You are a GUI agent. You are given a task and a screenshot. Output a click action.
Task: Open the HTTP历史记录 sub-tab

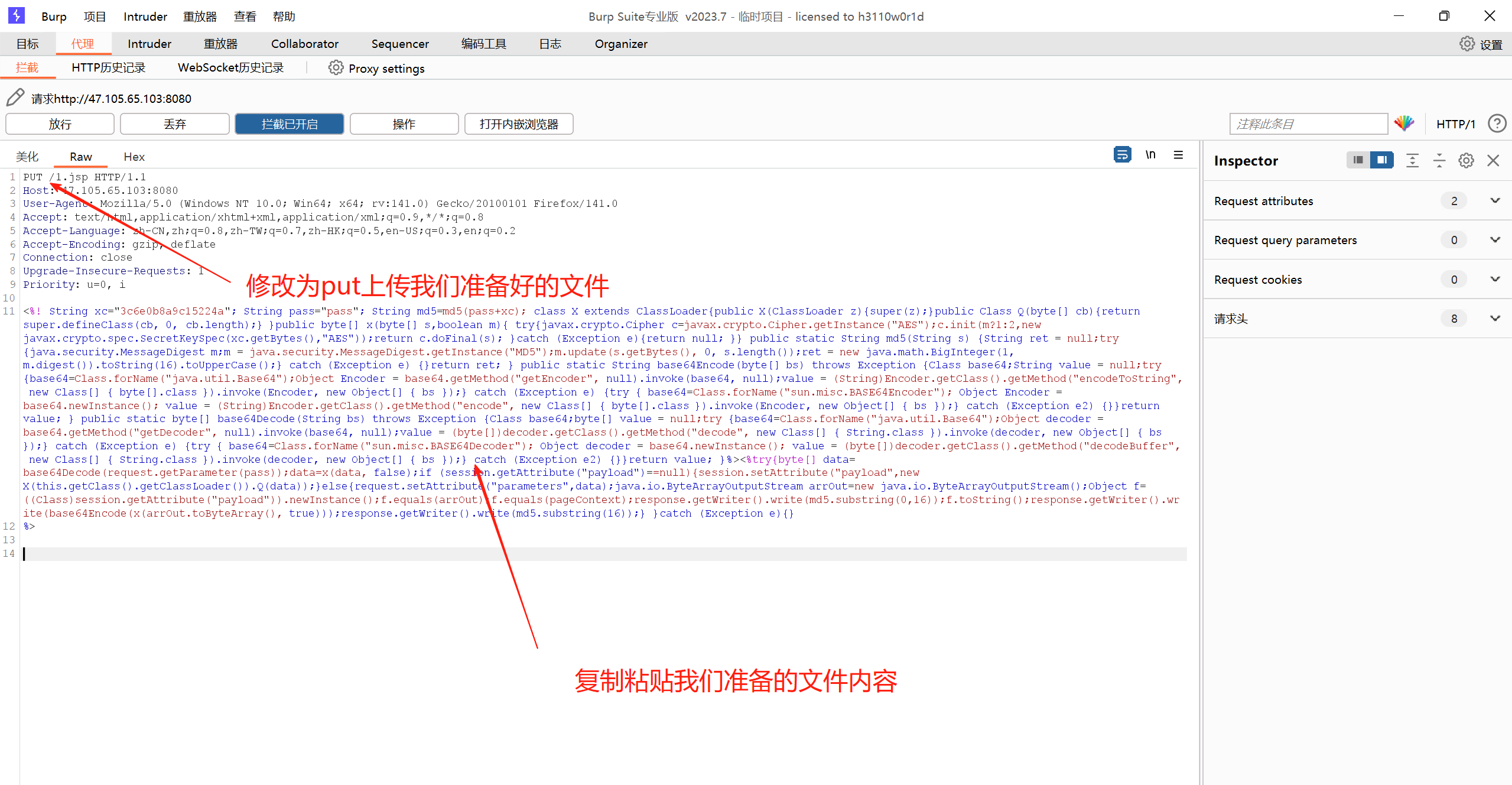pos(109,68)
